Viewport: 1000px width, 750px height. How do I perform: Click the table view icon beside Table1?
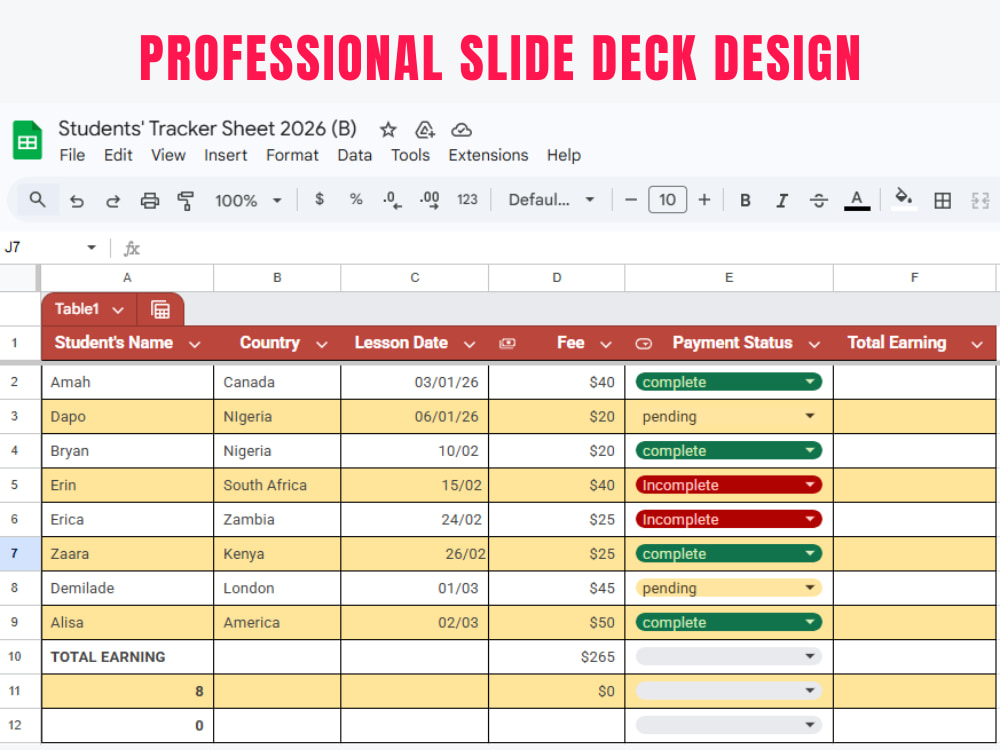[160, 310]
